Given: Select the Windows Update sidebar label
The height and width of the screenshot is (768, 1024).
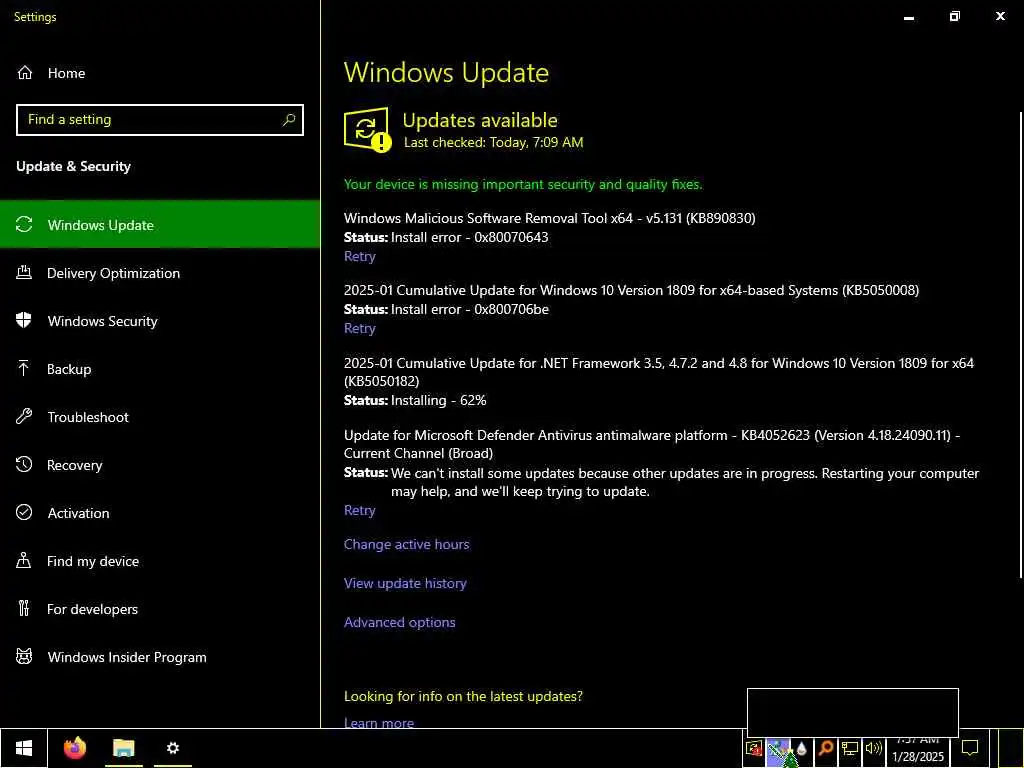Looking at the screenshot, I should [x=101, y=225].
